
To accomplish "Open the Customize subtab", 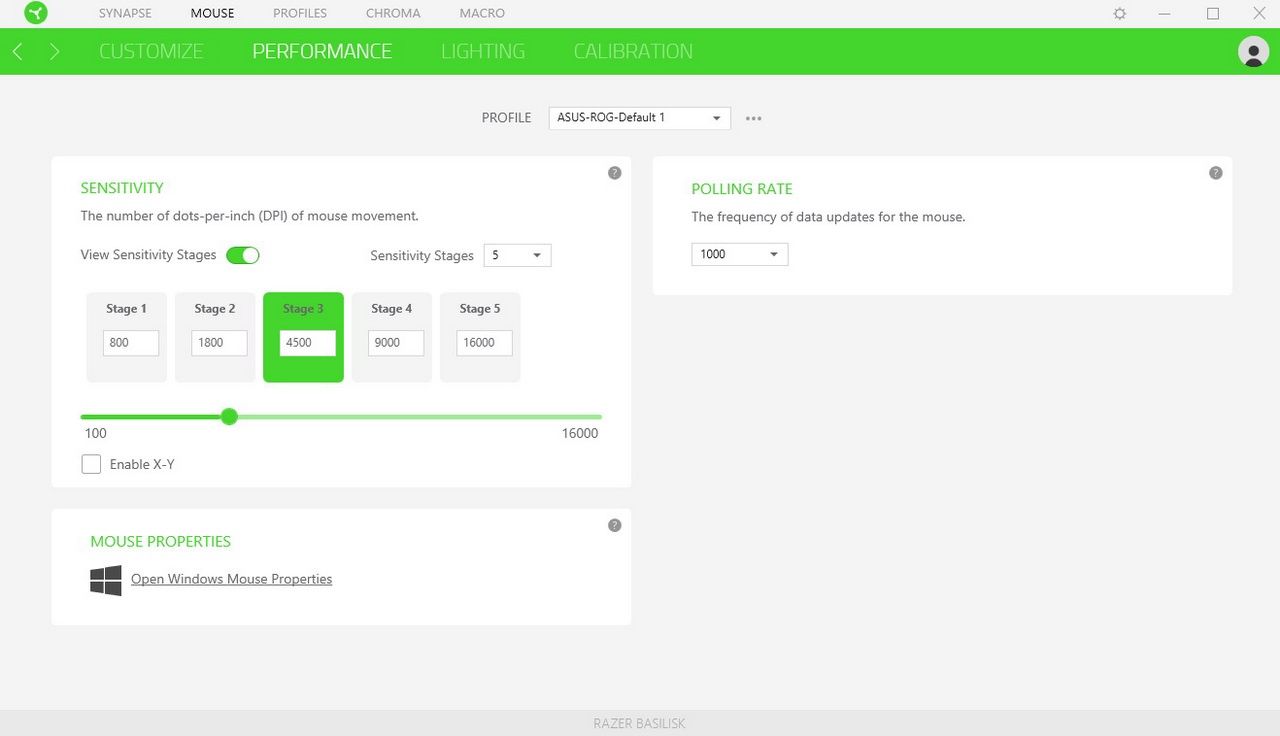I will tap(151, 51).
